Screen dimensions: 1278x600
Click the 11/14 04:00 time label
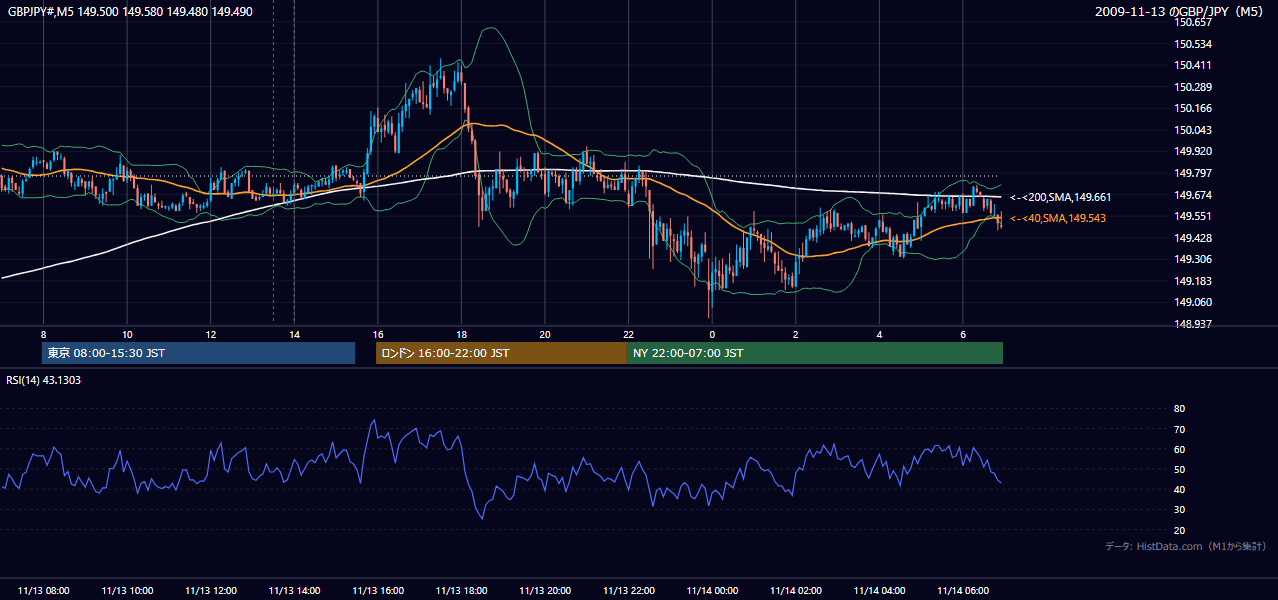point(879,591)
